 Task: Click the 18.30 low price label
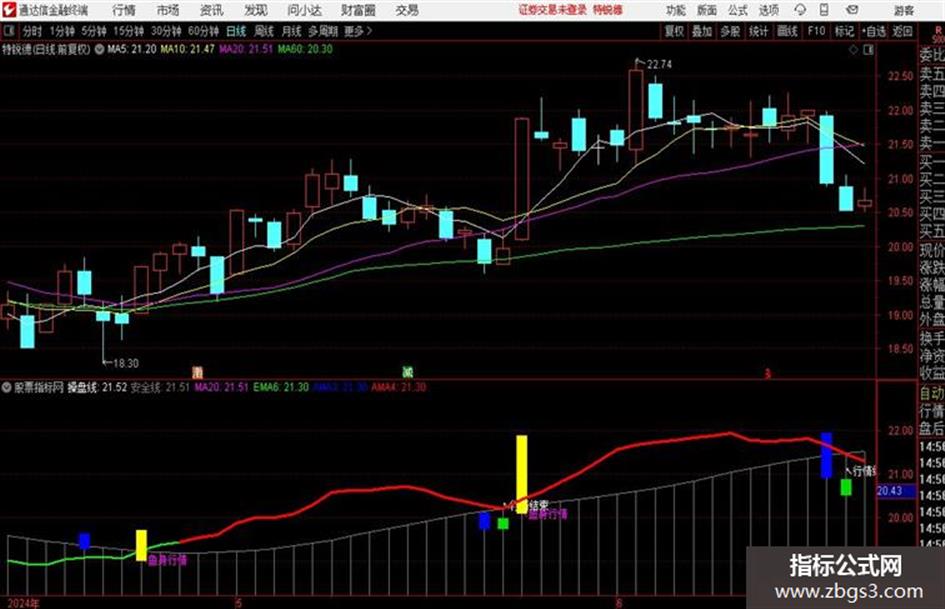tap(126, 363)
